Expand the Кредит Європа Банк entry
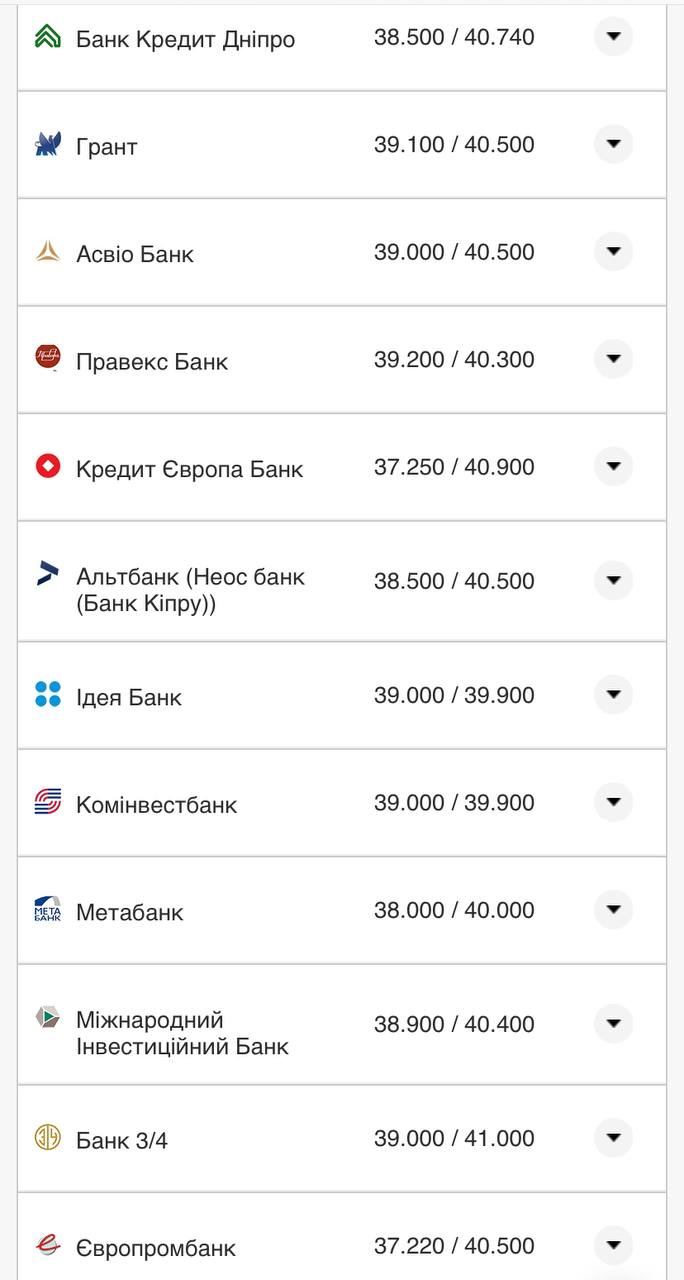Image resolution: width=684 pixels, height=1280 pixels. coord(613,466)
